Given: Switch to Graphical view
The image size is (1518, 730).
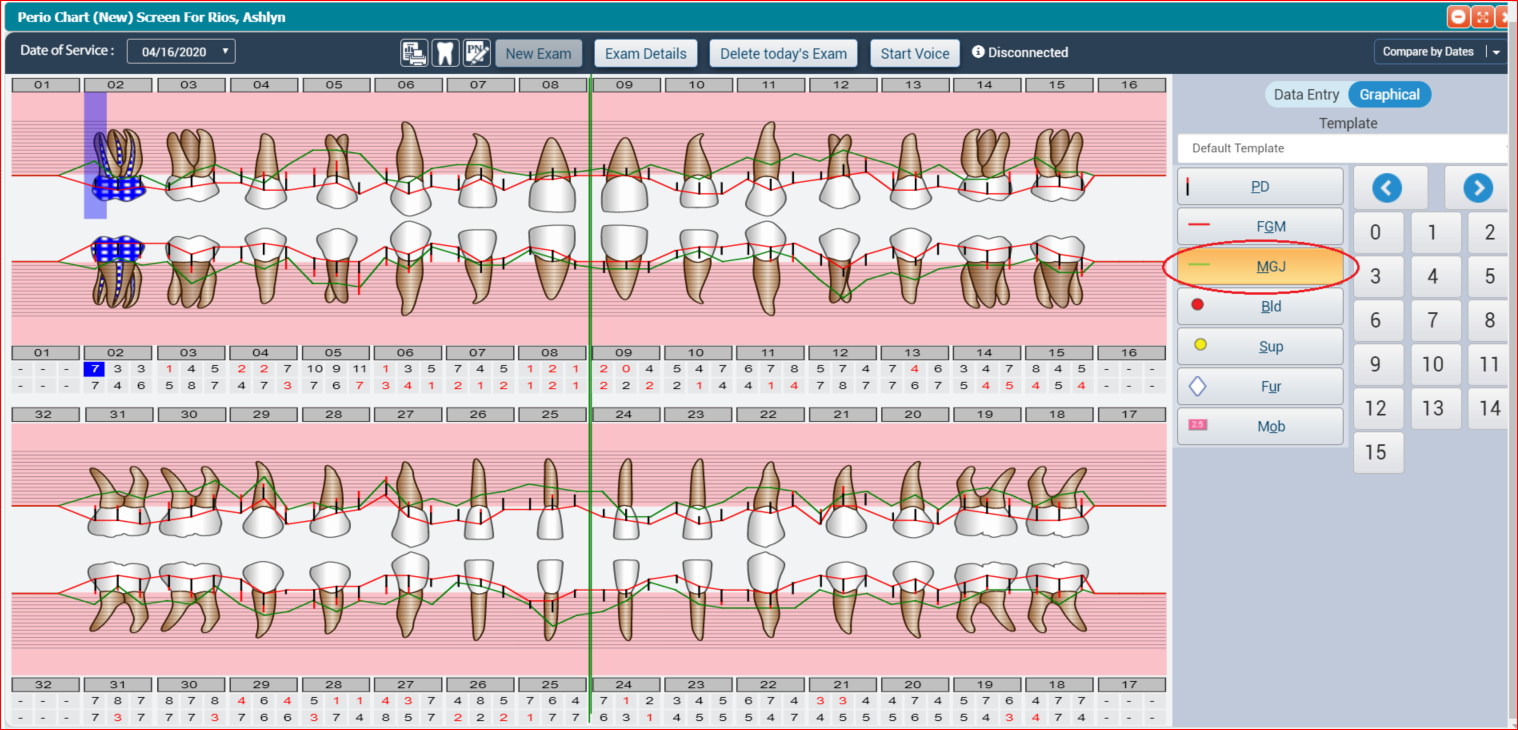Looking at the screenshot, I should [x=1389, y=95].
